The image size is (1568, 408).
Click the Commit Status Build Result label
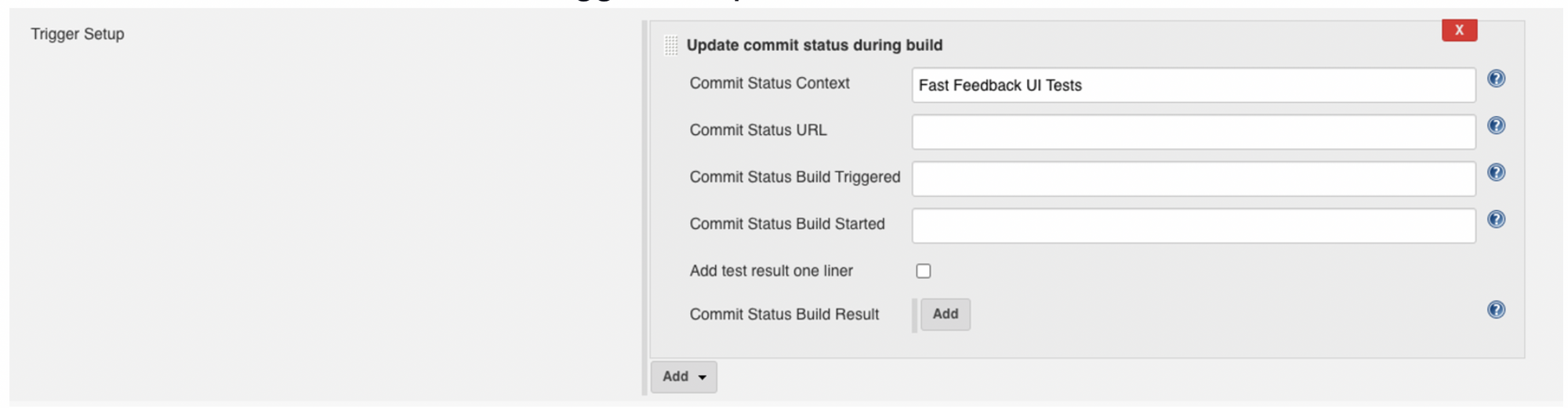pyautogui.click(x=784, y=315)
